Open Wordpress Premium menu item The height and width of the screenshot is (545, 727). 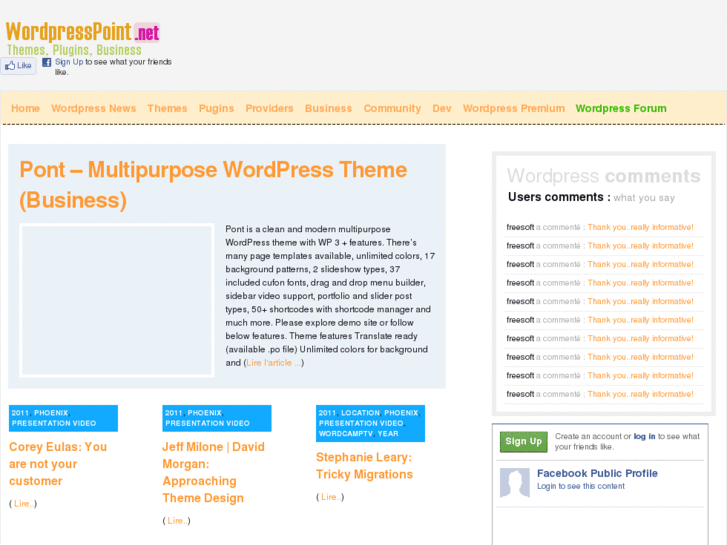click(514, 109)
